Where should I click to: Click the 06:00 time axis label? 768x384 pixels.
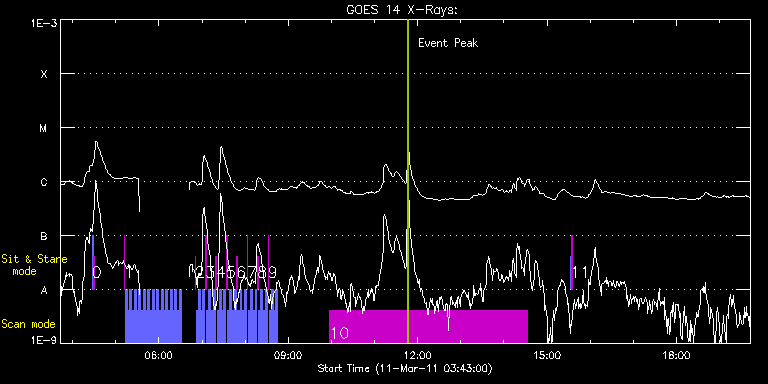point(159,355)
